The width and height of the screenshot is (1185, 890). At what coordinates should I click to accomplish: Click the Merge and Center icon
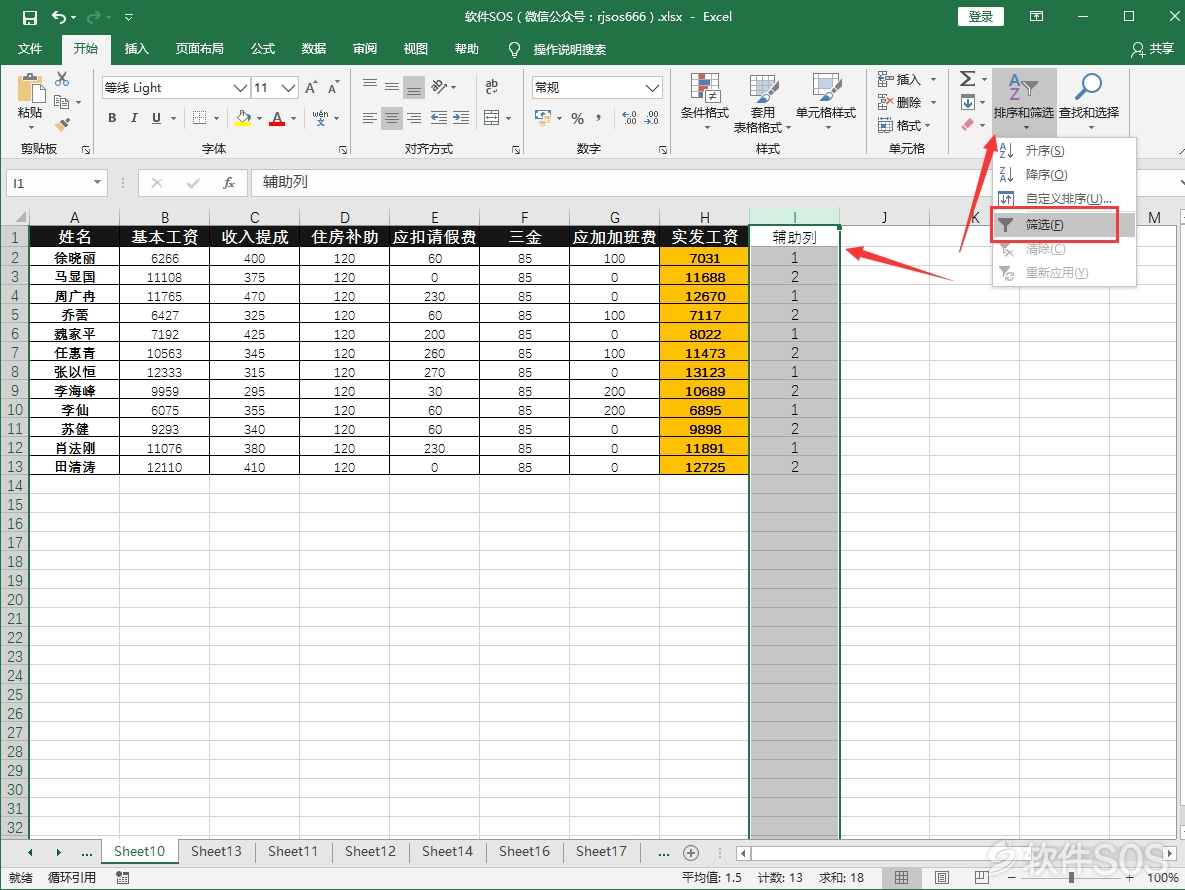[x=491, y=118]
